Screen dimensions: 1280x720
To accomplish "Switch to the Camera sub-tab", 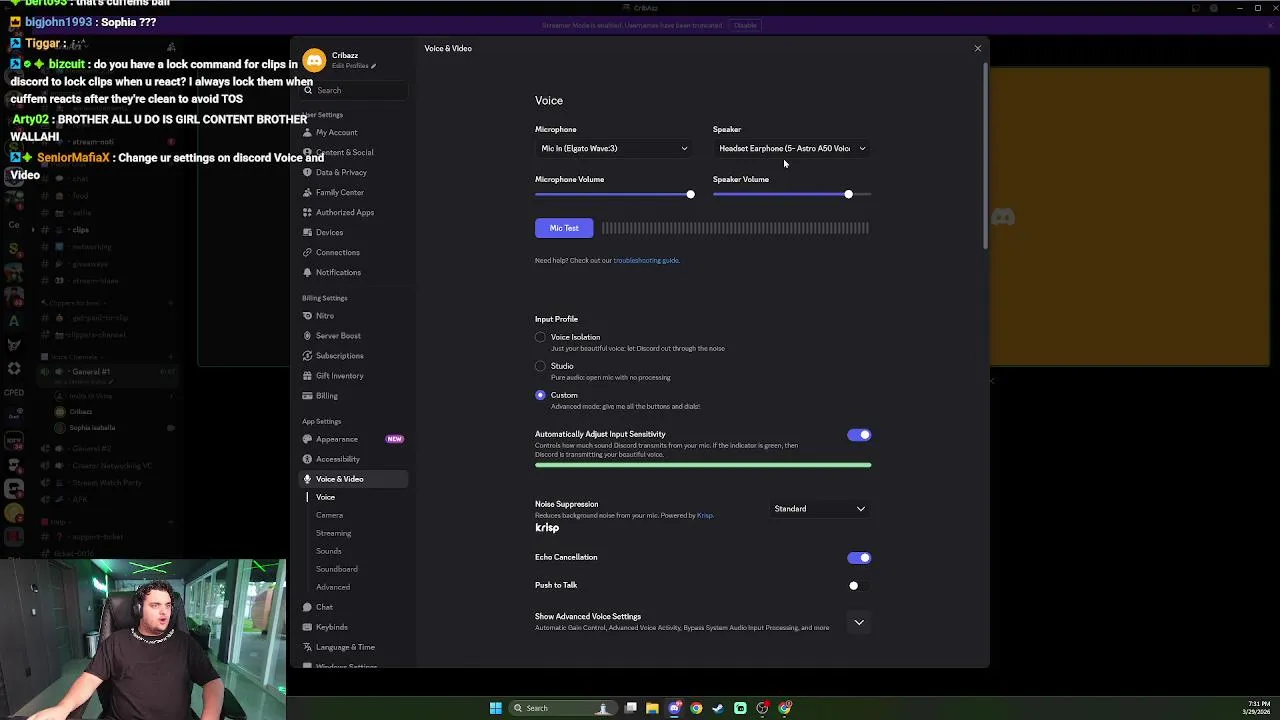I will [329, 515].
